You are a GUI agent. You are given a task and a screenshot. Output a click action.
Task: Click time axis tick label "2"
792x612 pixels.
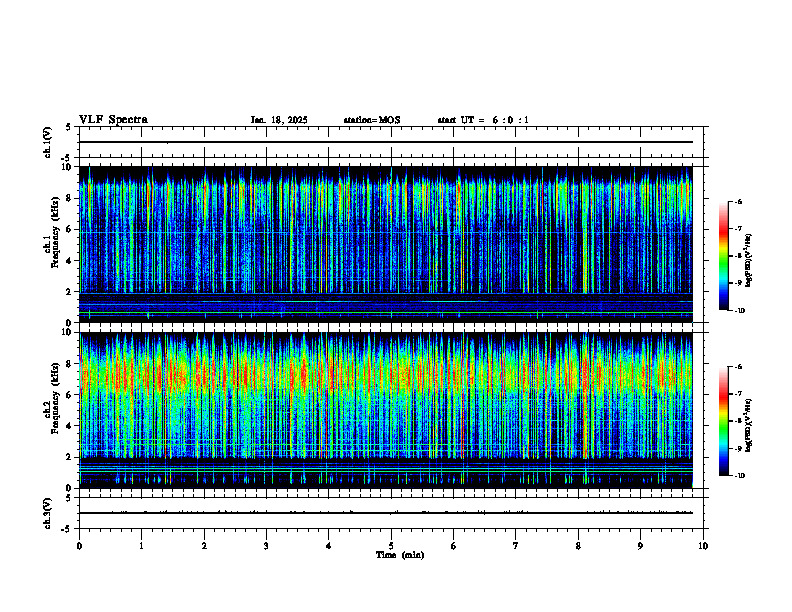pos(204,546)
